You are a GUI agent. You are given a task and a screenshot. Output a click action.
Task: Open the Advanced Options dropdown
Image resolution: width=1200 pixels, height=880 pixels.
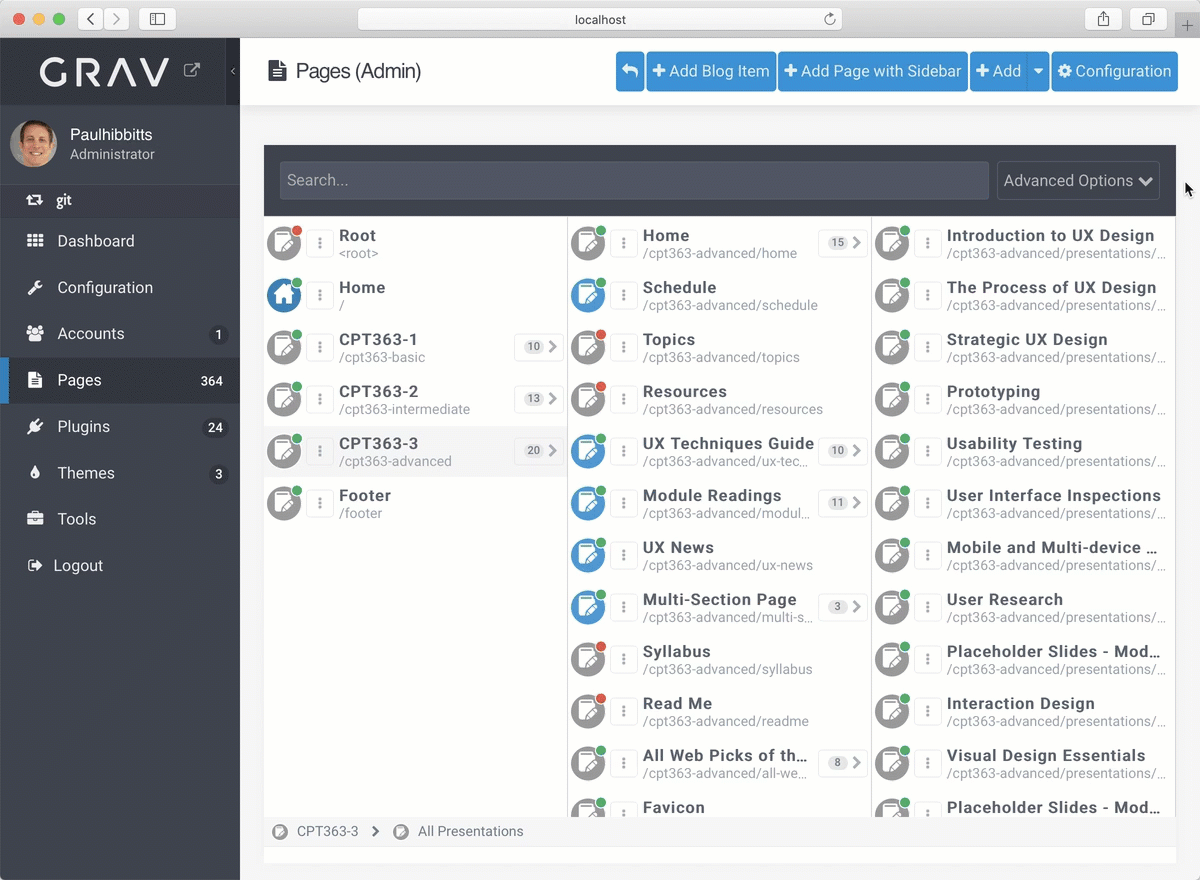tap(1078, 181)
